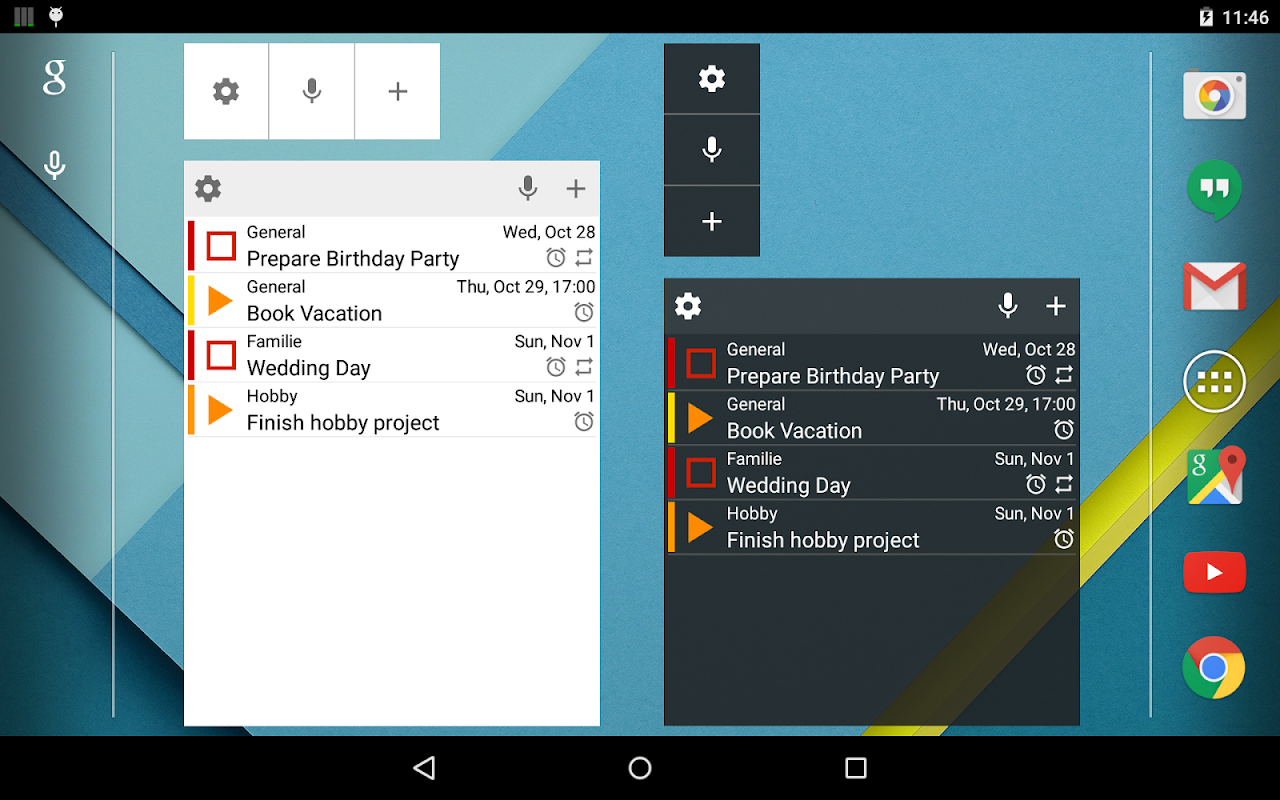1280x800 pixels.
Task: Tap microphone in light task list header
Action: point(528,188)
